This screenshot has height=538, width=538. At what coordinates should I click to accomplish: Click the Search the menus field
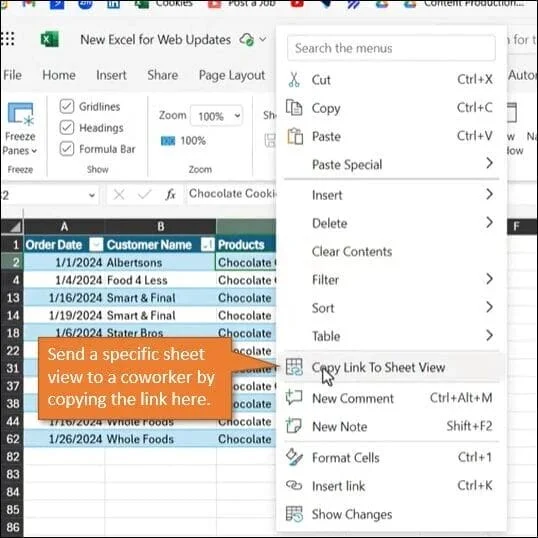(x=391, y=48)
